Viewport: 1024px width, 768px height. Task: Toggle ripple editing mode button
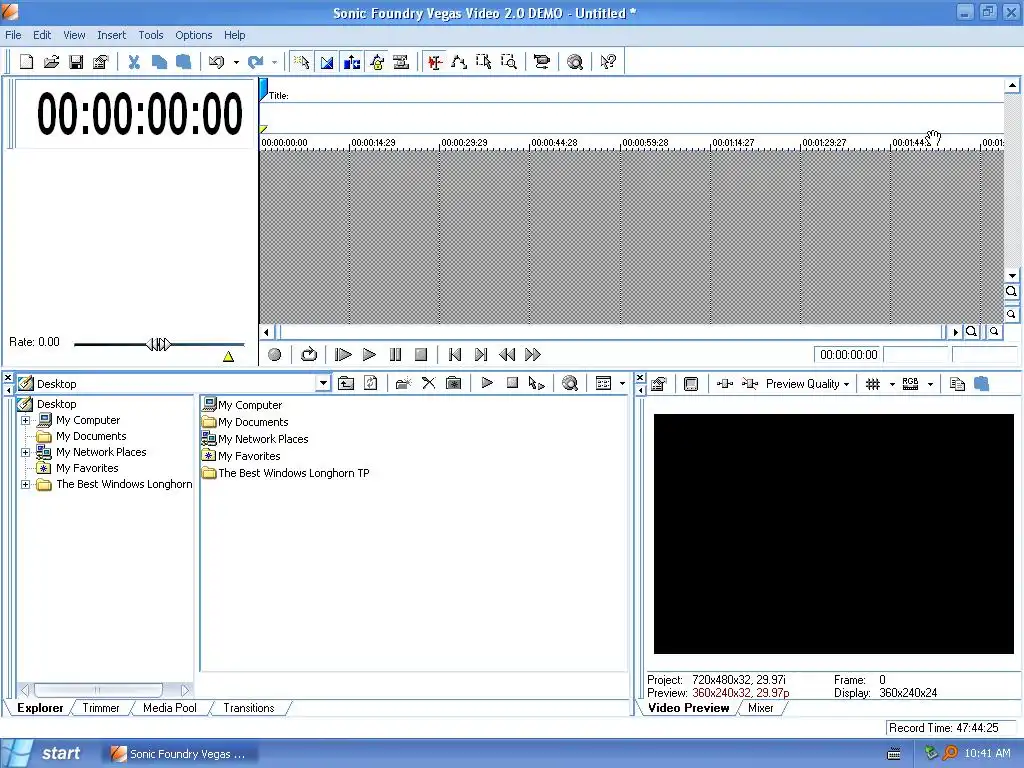point(351,62)
